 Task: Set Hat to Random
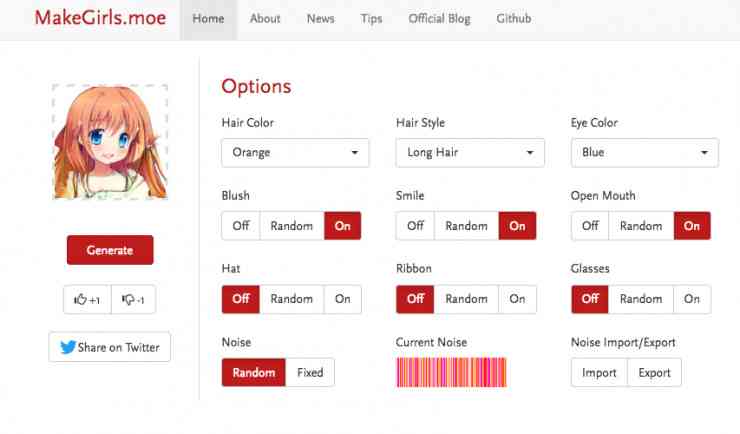tap(292, 299)
